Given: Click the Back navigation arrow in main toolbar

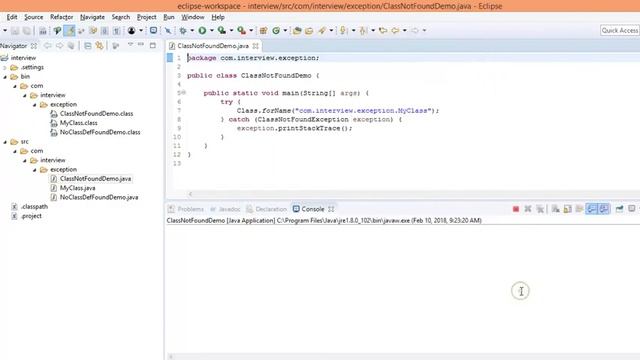Looking at the screenshot, I should (x=395, y=31).
